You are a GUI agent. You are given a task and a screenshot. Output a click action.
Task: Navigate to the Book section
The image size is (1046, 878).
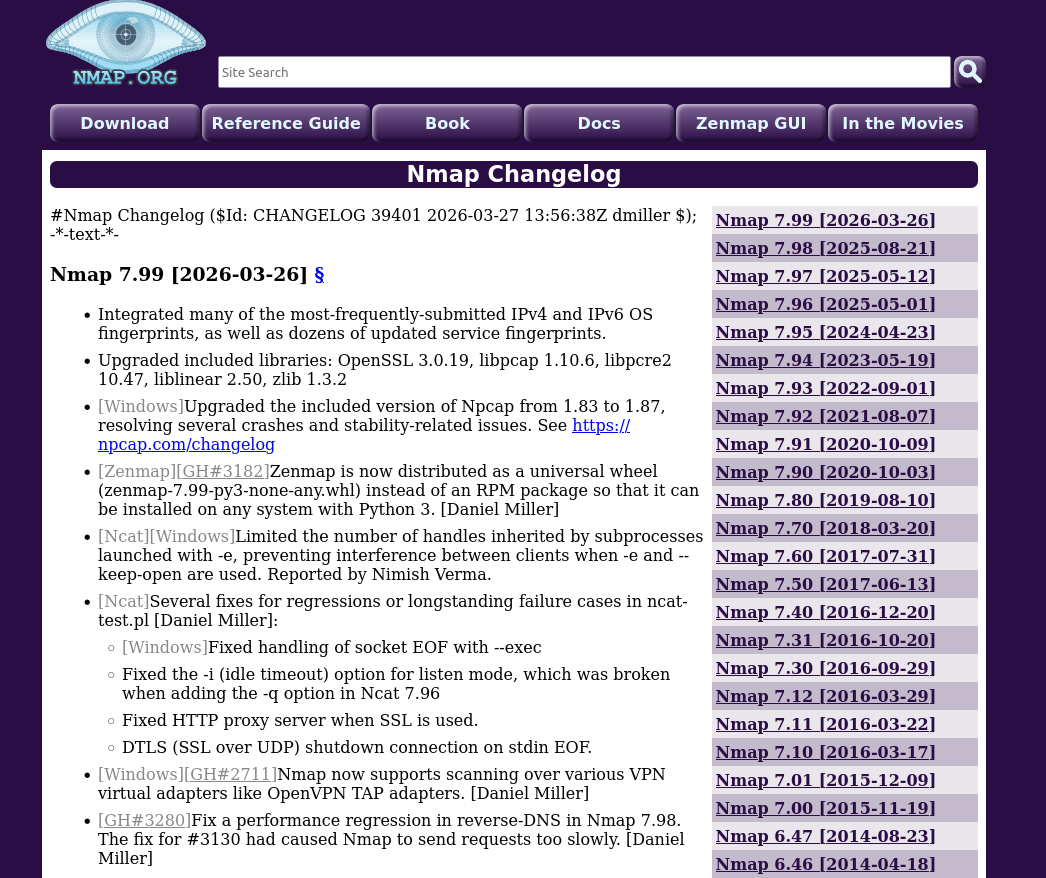447,123
